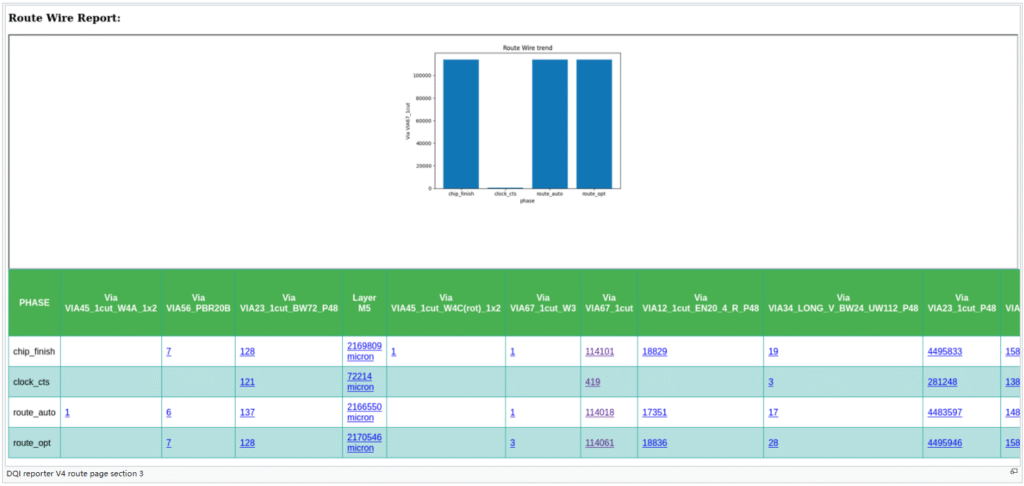Click the chip_finish VIA23_1cut_P48 value 4495833
Image resolution: width=1024 pixels, height=486 pixels.
(944, 352)
